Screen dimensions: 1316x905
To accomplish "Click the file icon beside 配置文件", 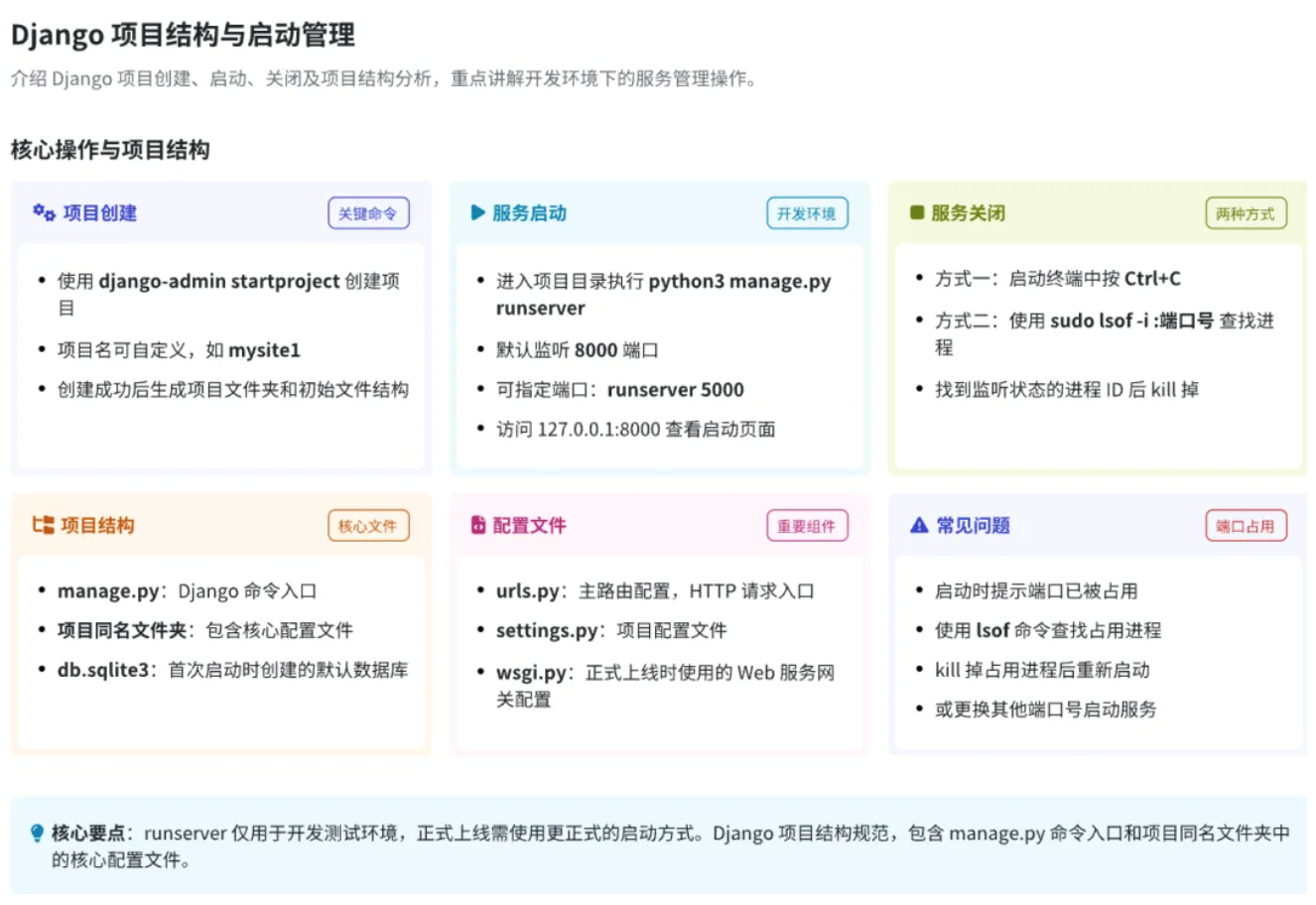I will click(x=478, y=525).
